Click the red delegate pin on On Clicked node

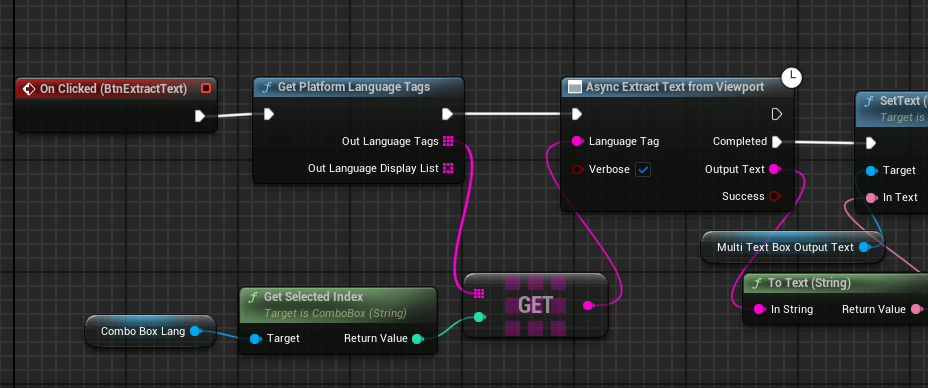pyautogui.click(x=206, y=89)
